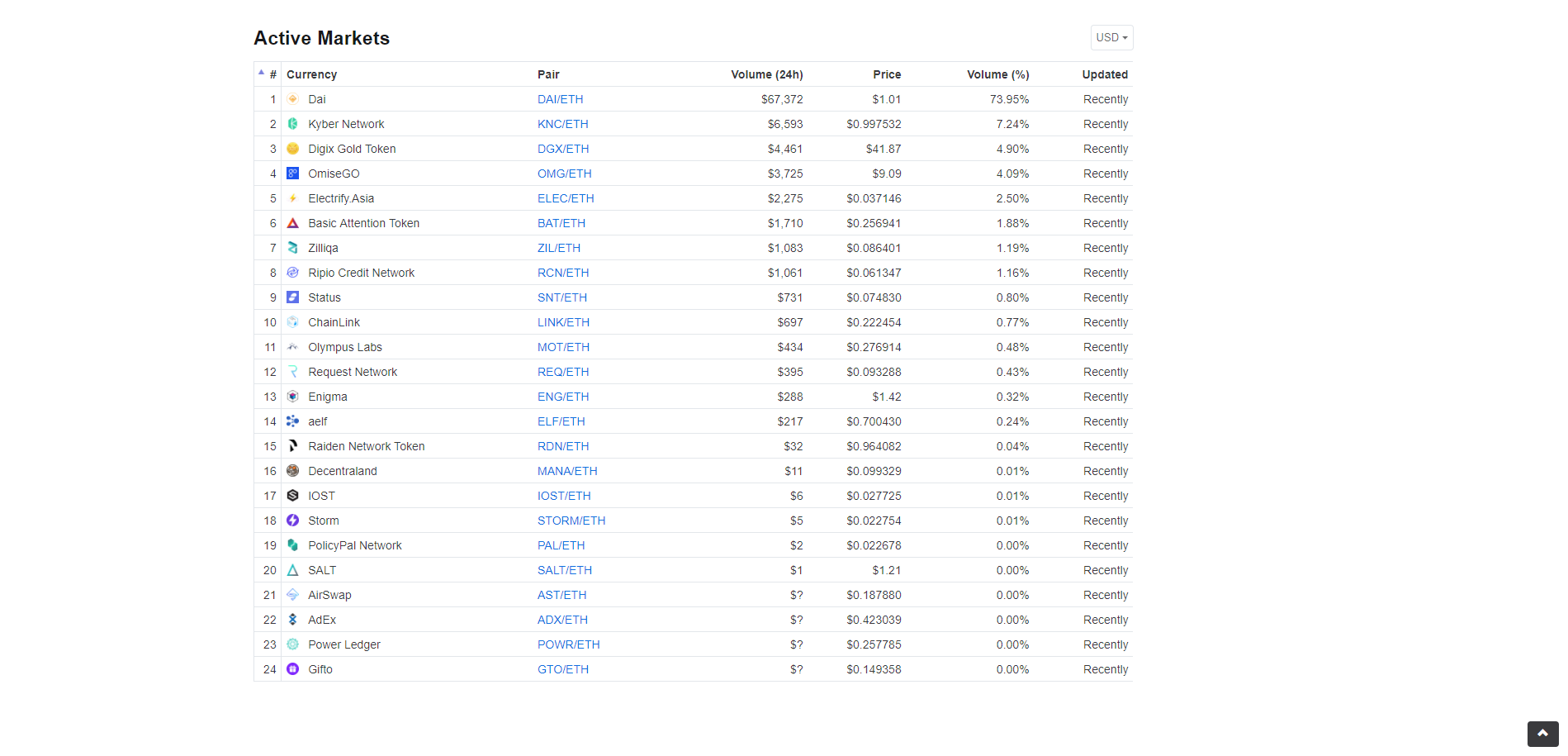Screen dimensions: 1568x756
Task: Click the Basic Attention Token triangle icon
Action: pos(292,223)
